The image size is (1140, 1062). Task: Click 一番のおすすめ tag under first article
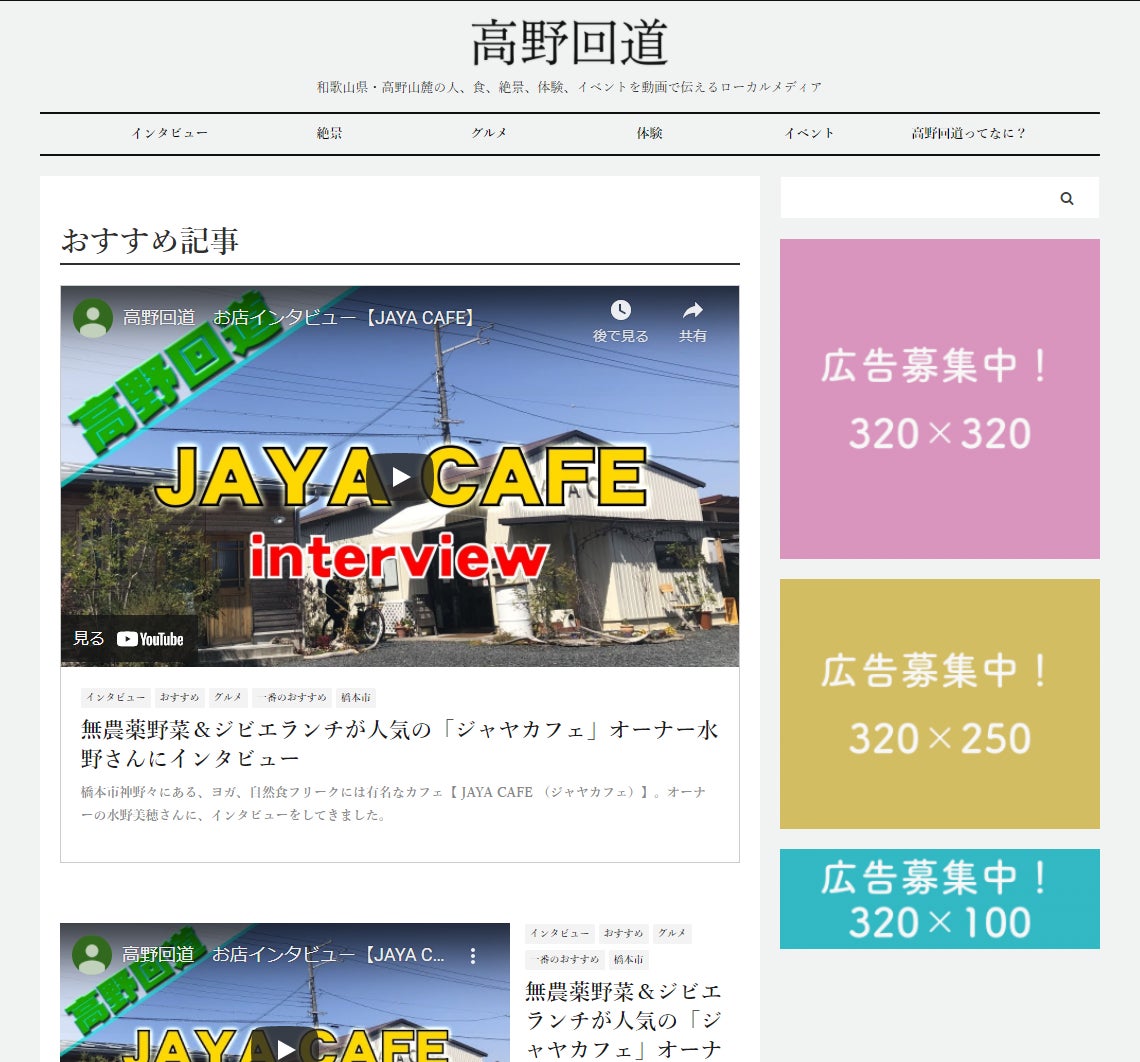(x=292, y=697)
